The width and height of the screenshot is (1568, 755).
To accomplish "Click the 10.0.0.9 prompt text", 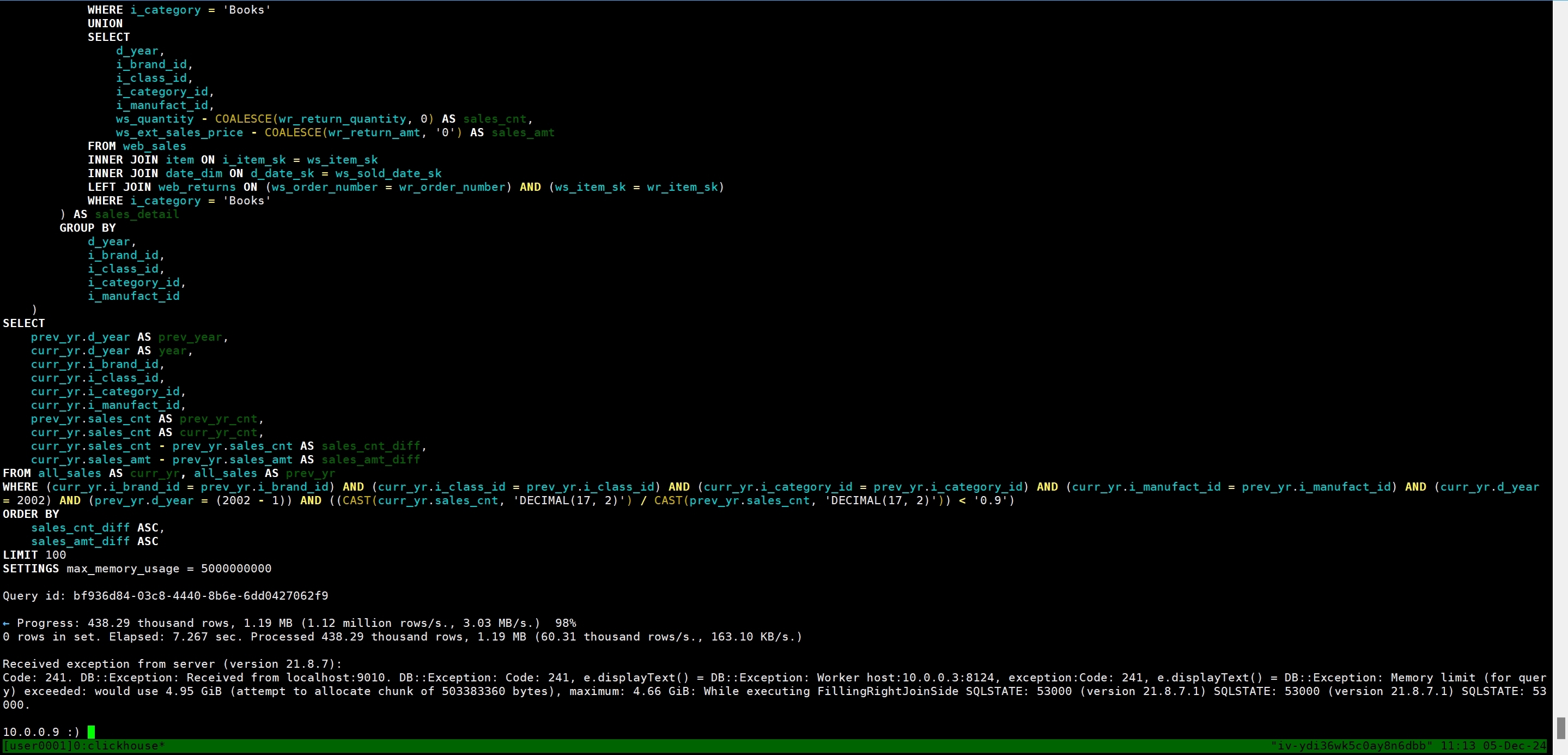I will (31, 732).
